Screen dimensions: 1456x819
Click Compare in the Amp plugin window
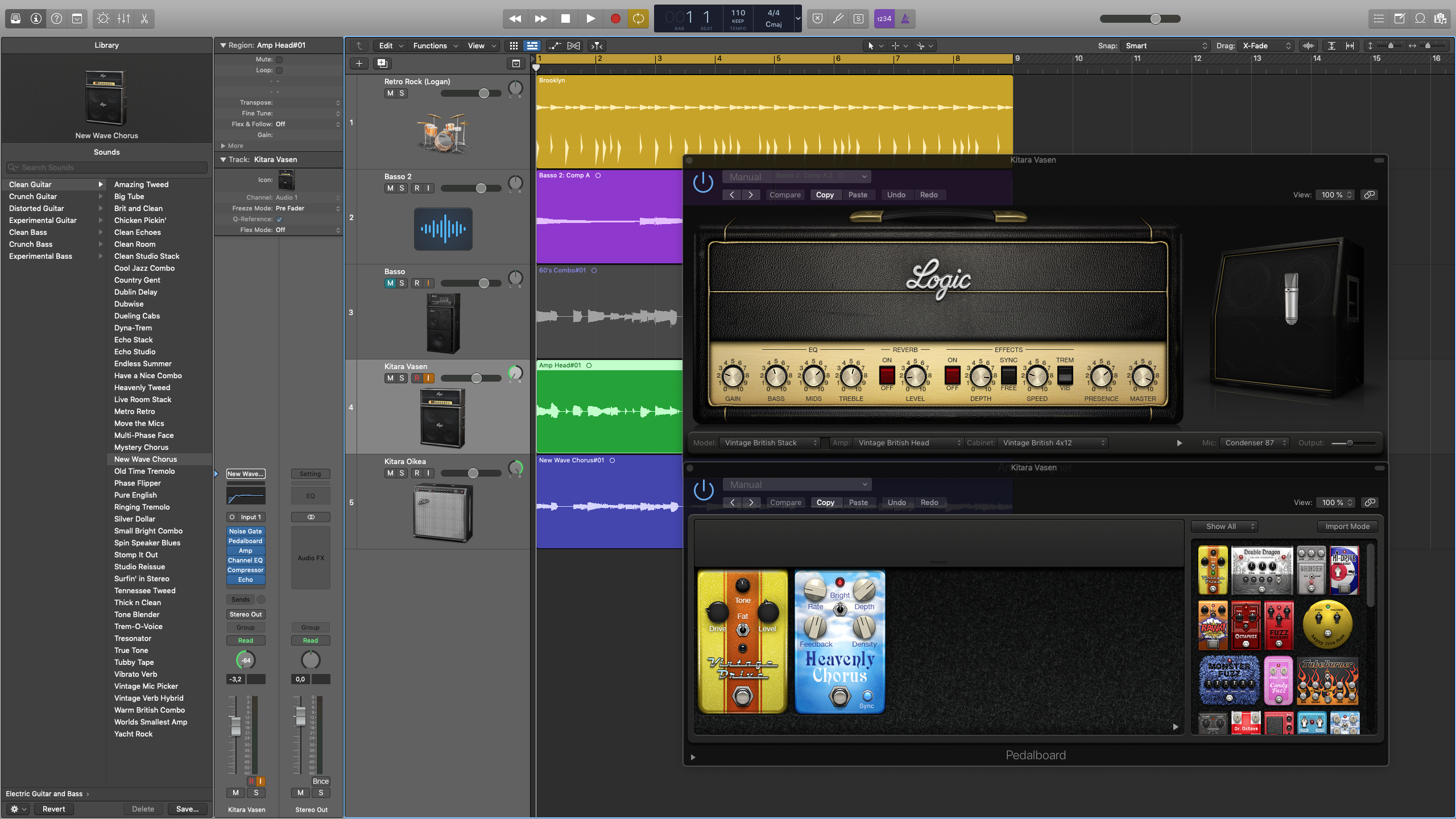click(x=785, y=195)
